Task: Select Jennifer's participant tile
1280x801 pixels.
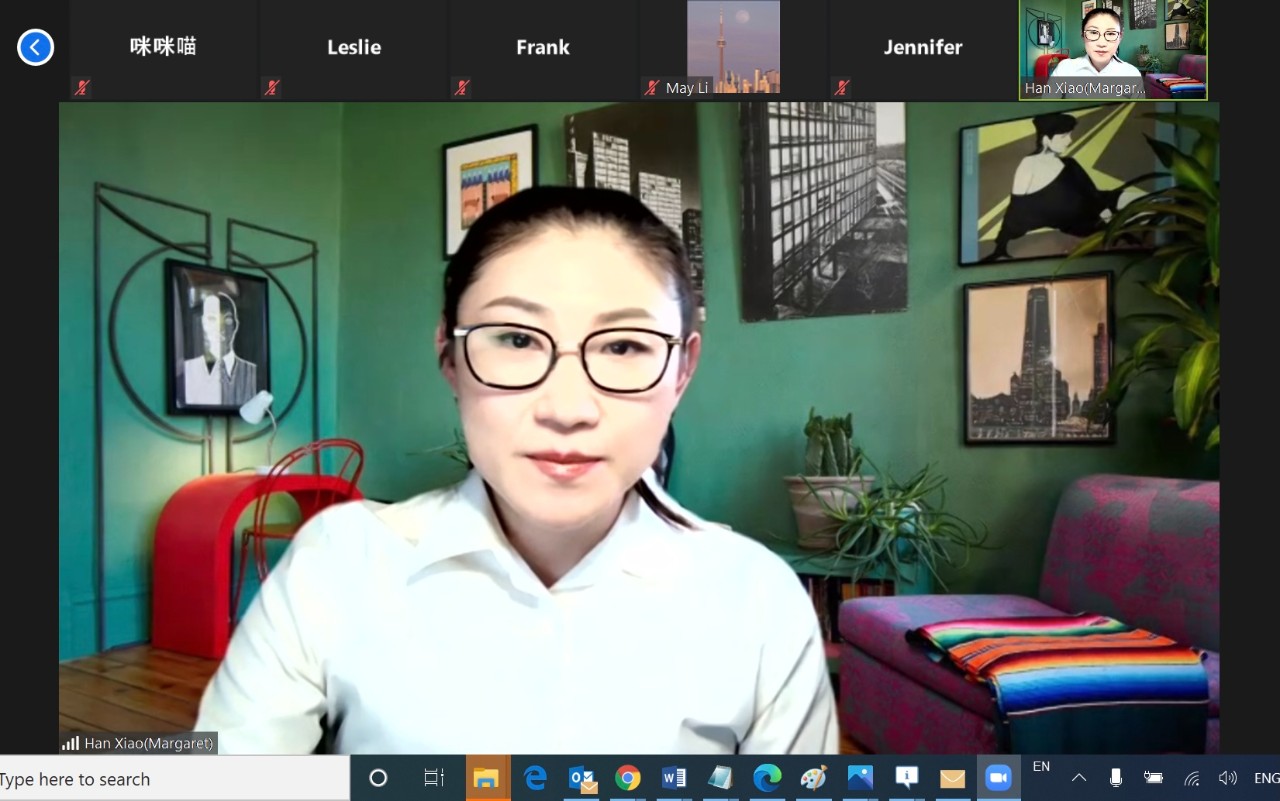Action: point(922,48)
